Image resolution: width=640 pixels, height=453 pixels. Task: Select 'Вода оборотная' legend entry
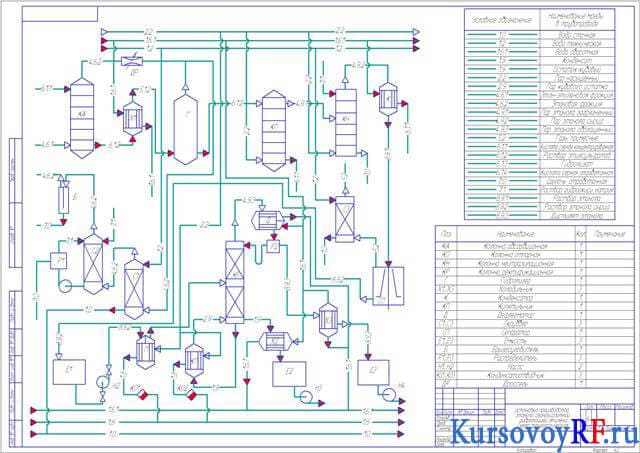tap(539, 52)
